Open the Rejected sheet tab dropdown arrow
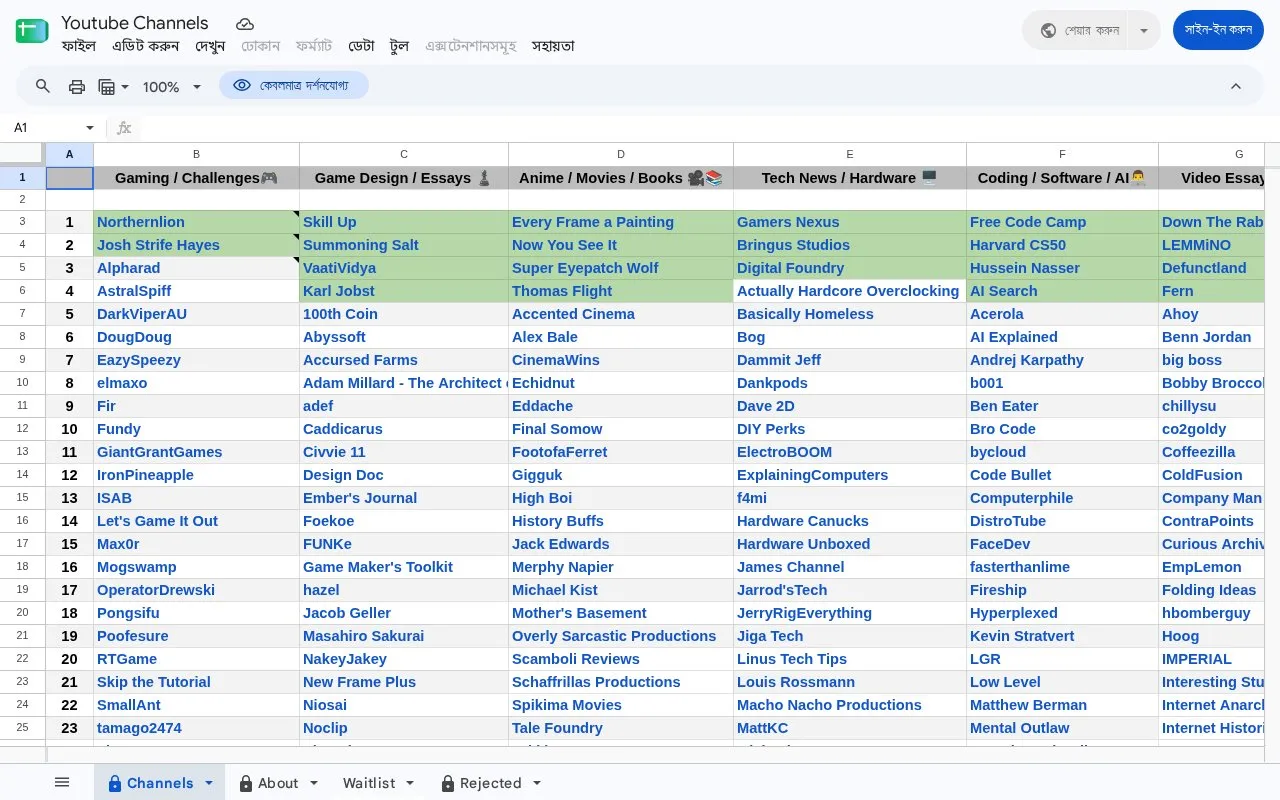 (537, 783)
